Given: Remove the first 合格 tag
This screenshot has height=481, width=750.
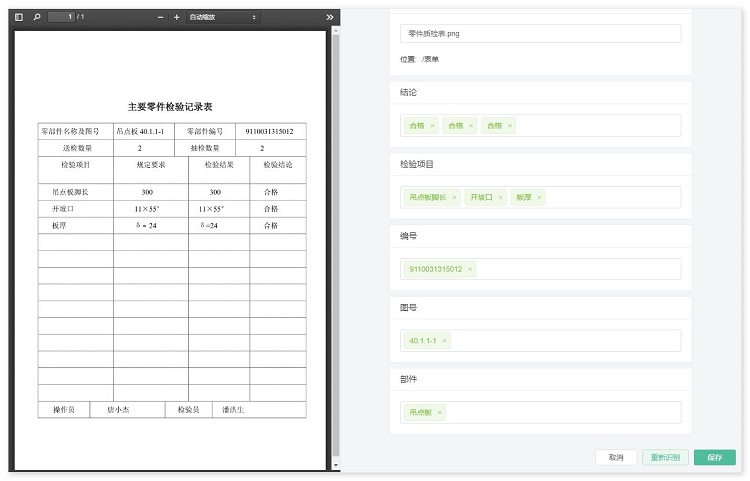Looking at the screenshot, I should [432, 126].
